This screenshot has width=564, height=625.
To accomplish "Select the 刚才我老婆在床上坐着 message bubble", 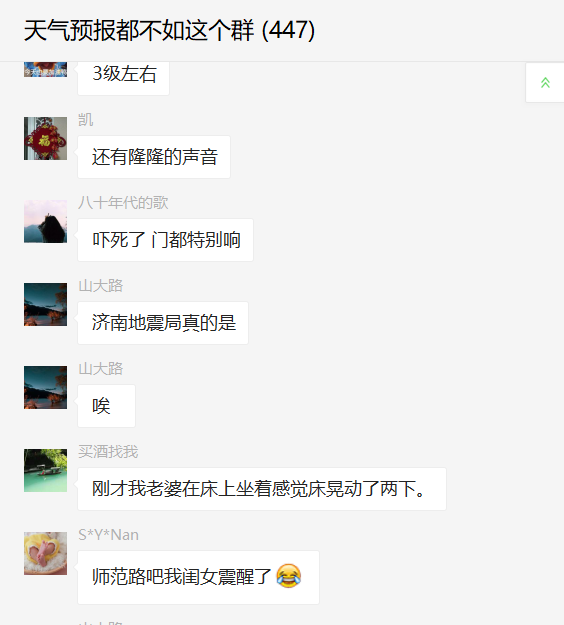I will point(262,489).
